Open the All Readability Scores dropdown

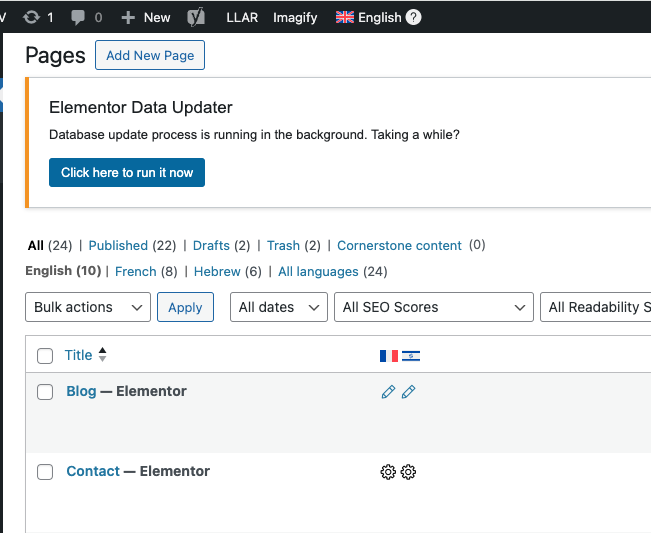[x=596, y=307]
